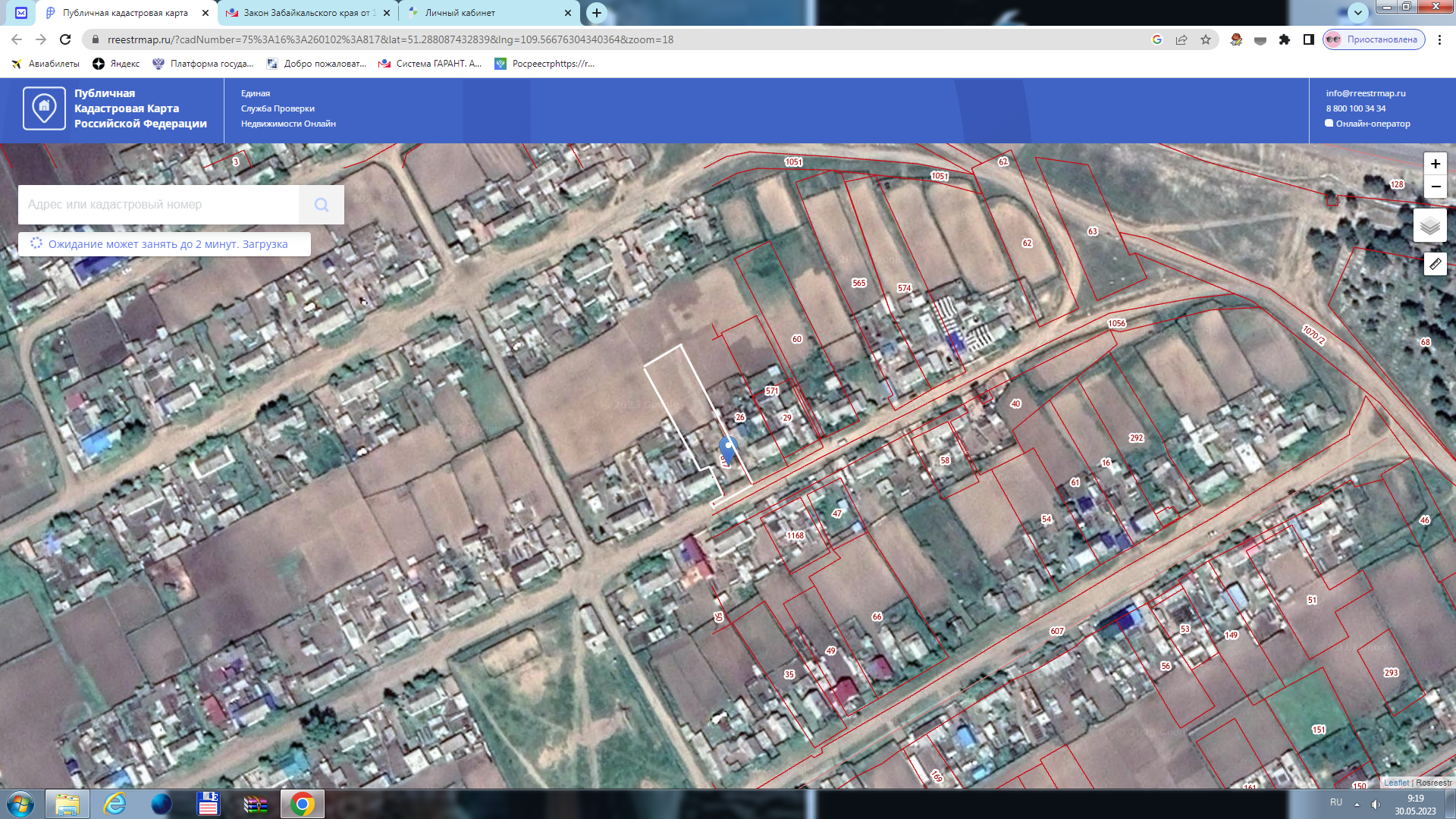
Task: Click the map zoom in plus button
Action: pyautogui.click(x=1435, y=164)
